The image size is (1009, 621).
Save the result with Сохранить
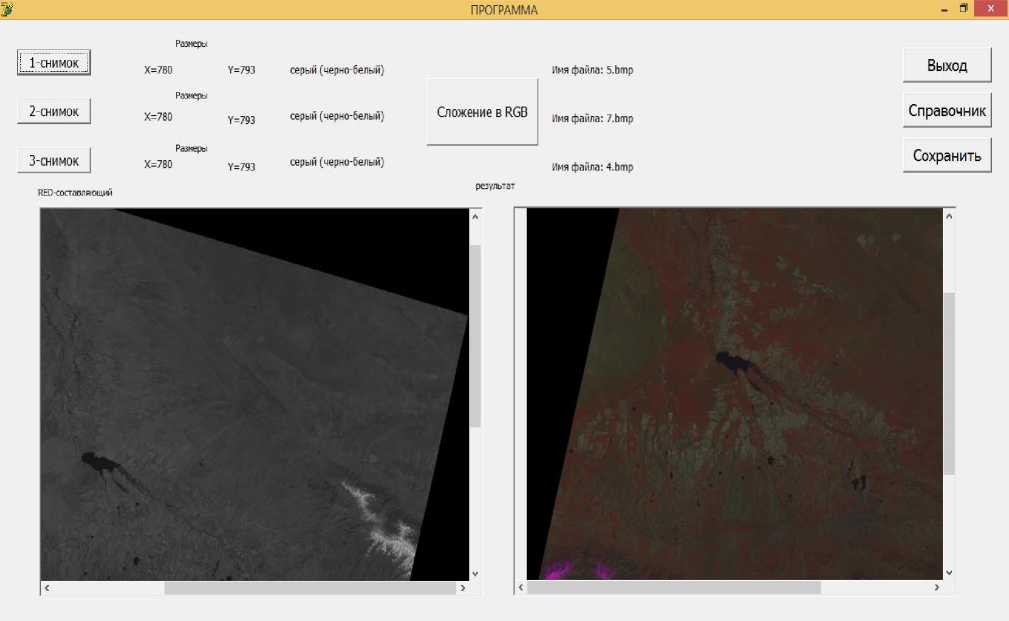pos(946,156)
